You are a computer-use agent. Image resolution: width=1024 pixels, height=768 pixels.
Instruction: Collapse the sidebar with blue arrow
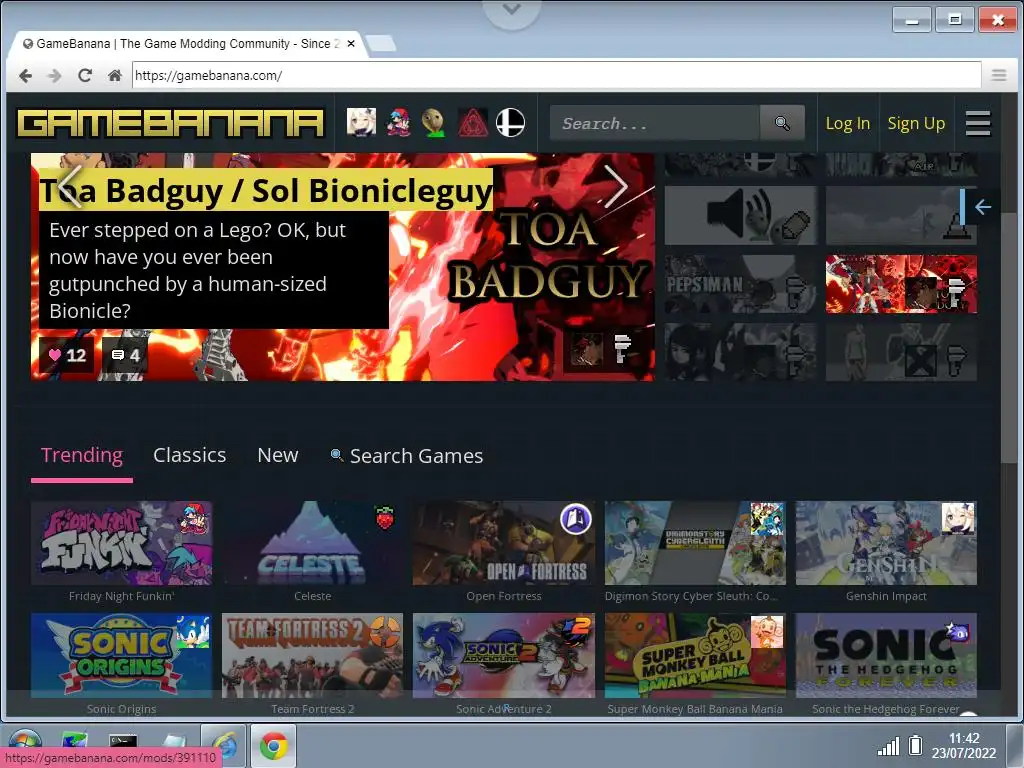(982, 207)
